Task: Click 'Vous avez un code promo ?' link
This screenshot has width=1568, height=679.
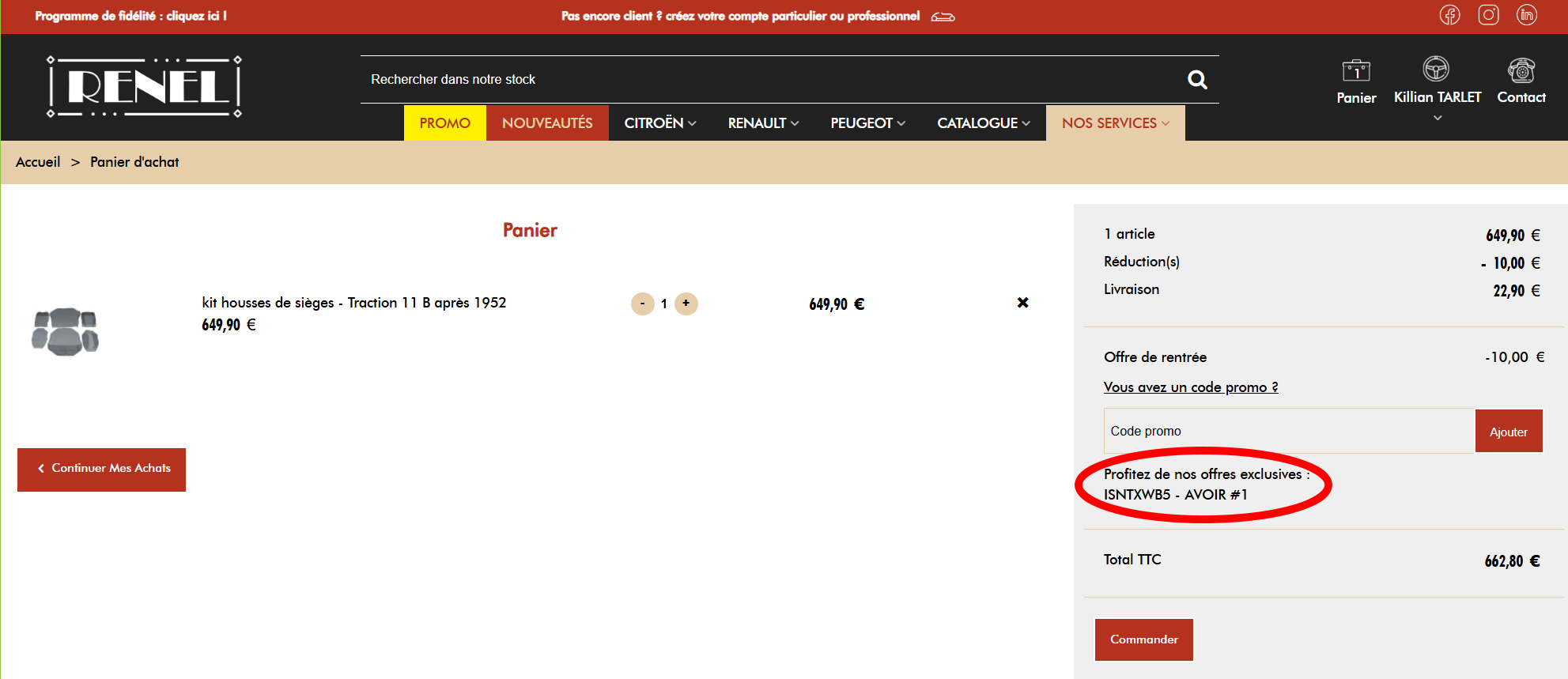Action: (x=1191, y=387)
